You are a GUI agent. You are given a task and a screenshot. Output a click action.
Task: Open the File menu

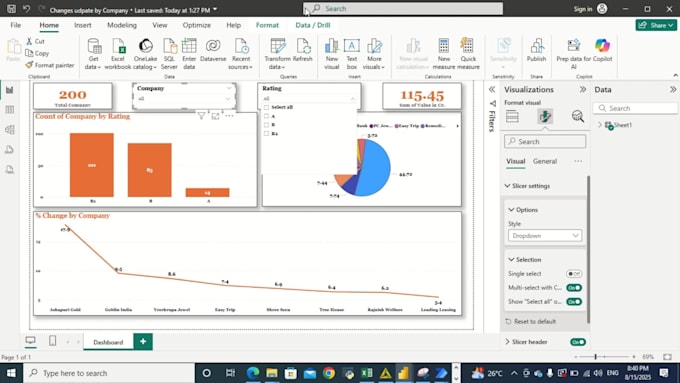pyautogui.click(x=16, y=25)
